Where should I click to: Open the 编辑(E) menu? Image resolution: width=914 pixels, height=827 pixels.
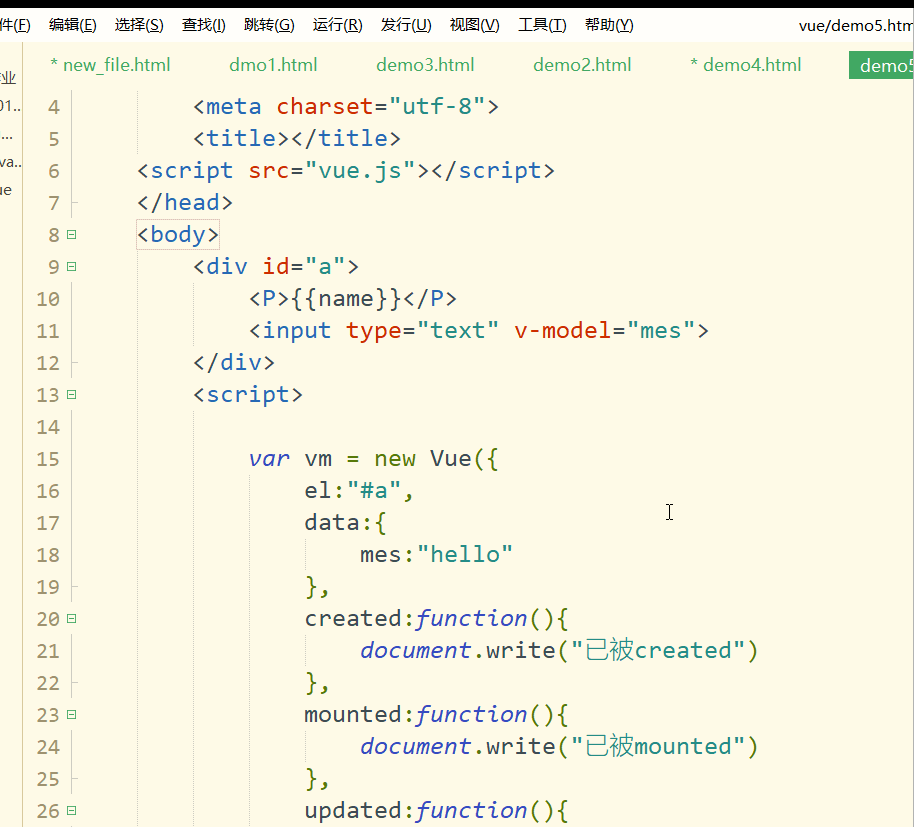pos(73,25)
